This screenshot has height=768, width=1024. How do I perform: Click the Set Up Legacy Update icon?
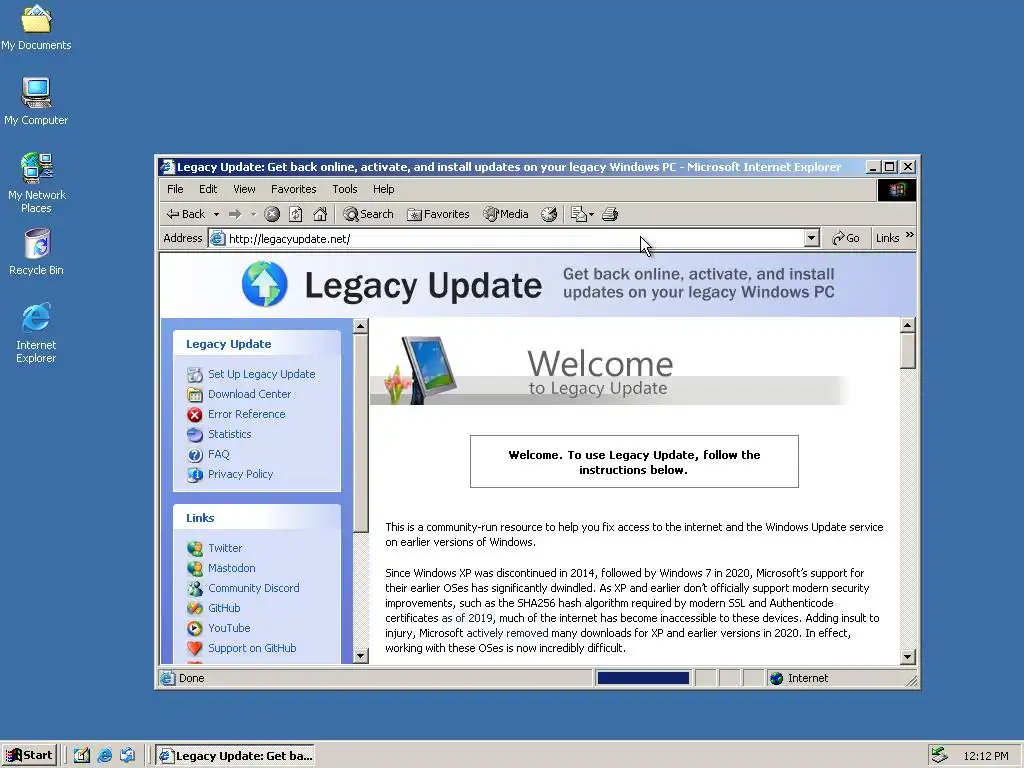[195, 374]
